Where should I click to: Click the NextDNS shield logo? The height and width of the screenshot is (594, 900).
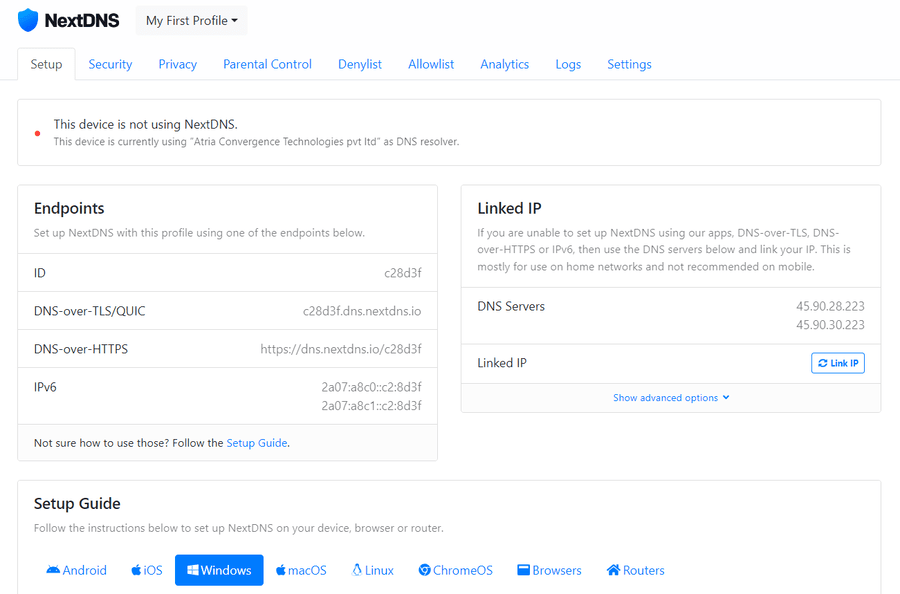click(28, 21)
